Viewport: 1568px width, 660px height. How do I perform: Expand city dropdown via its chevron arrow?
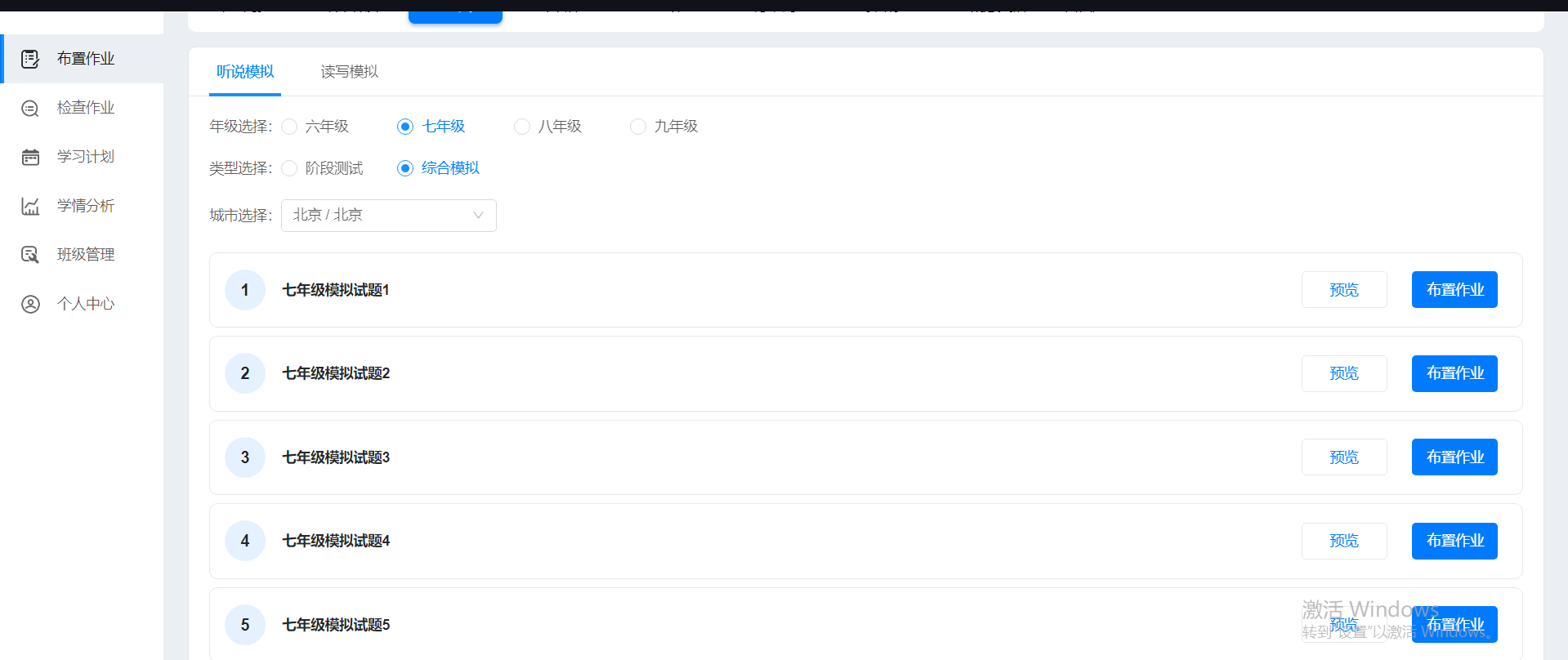pyautogui.click(x=479, y=216)
